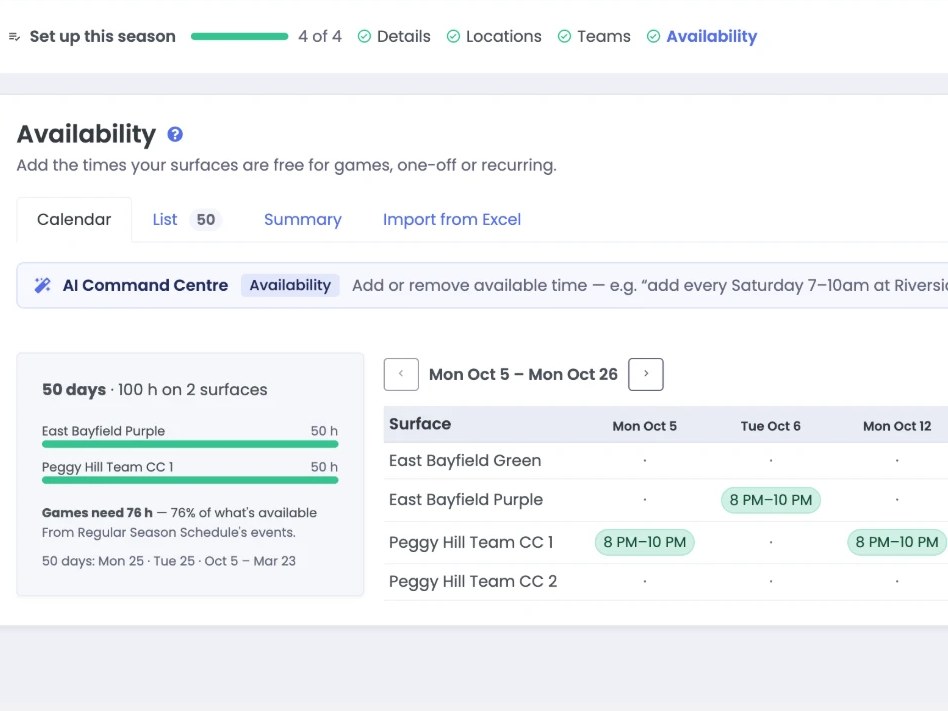This screenshot has height=711, width=948.
Task: Click the '50 days · 100 h on 2 surfaces' heading
Action: pos(155,389)
